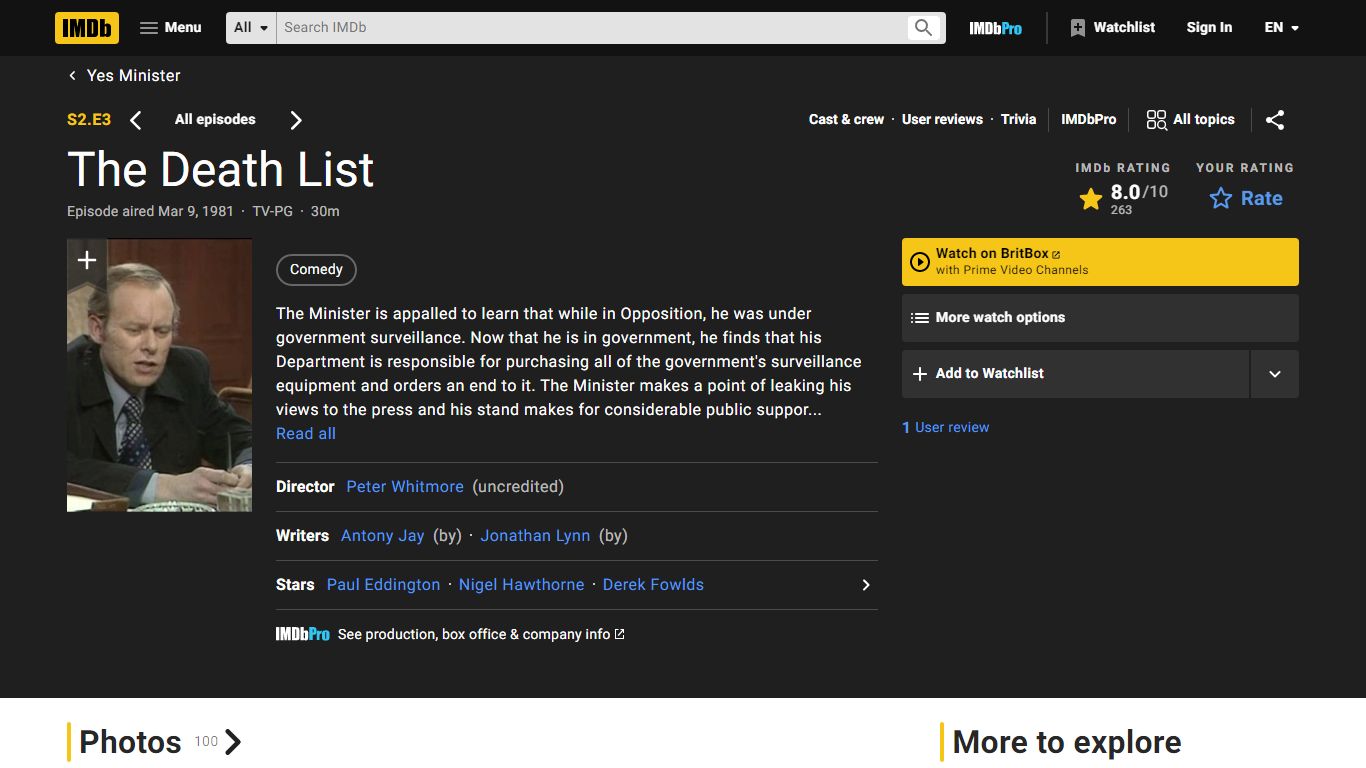Open the hamburger Menu
The width and height of the screenshot is (1366, 768).
(x=170, y=28)
